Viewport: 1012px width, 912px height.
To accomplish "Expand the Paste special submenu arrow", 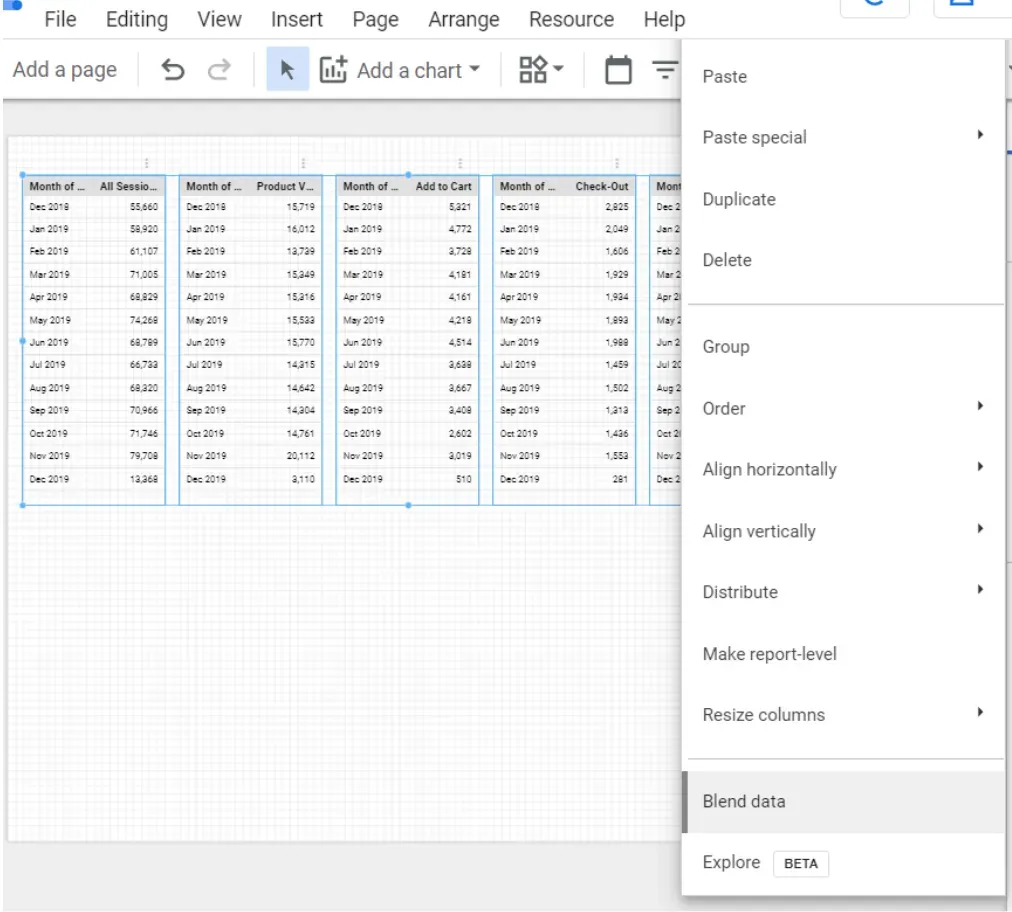I will (x=980, y=135).
